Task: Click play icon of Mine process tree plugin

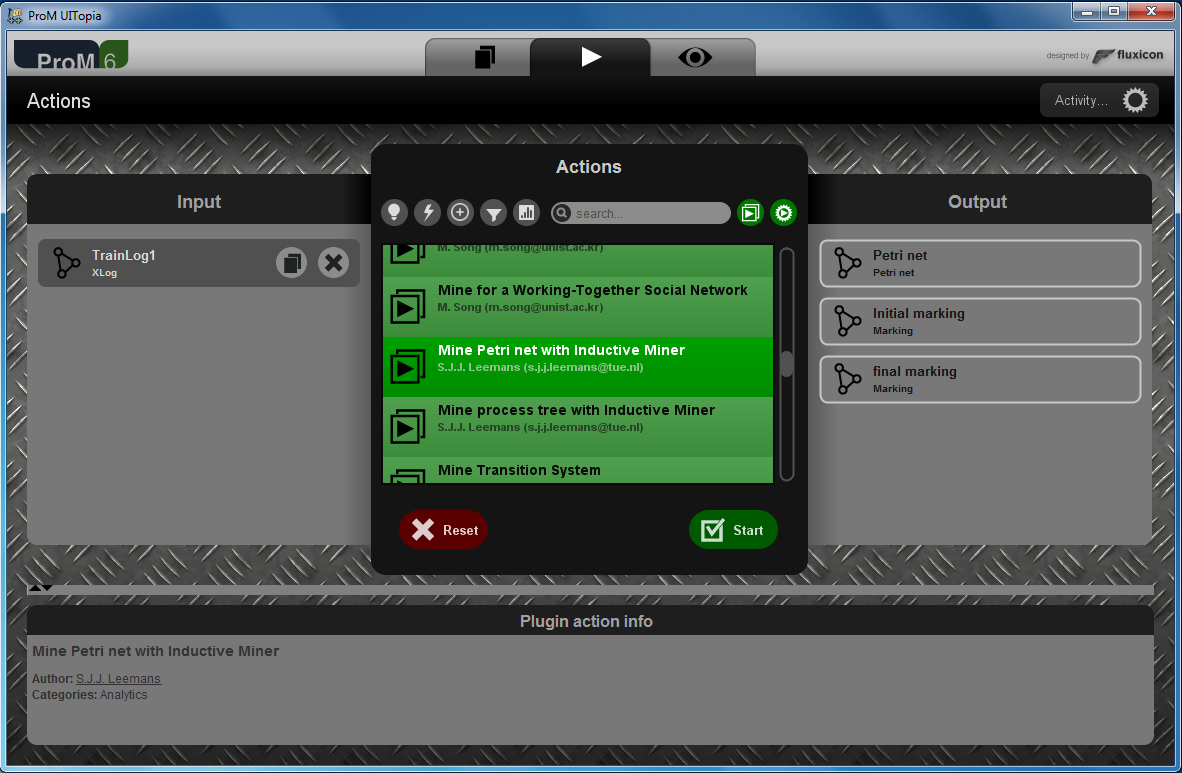Action: click(408, 426)
